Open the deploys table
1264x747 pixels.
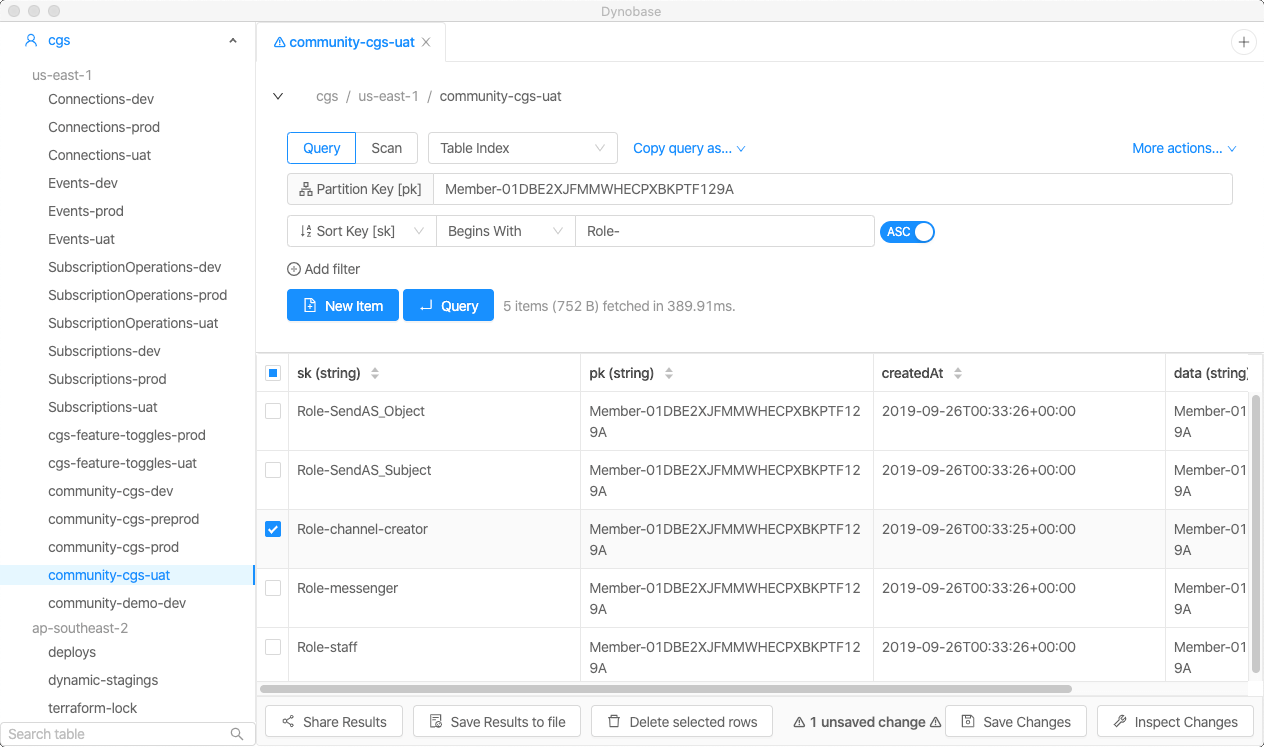click(72, 652)
